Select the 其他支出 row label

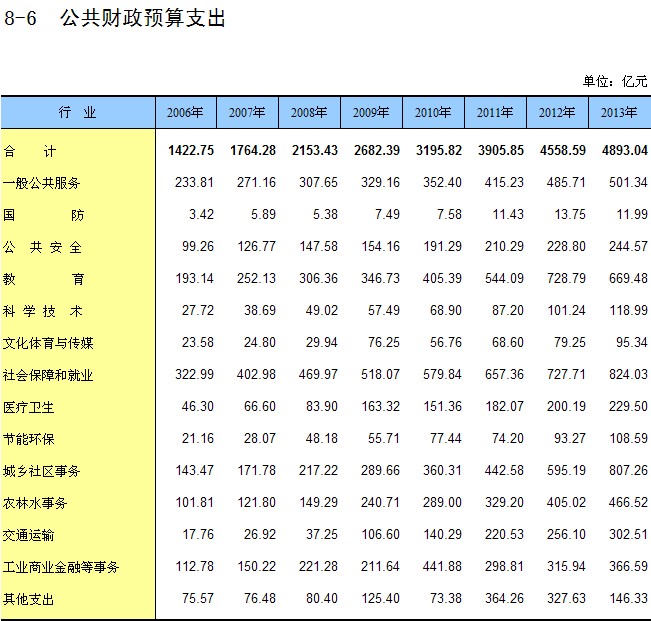click(28, 599)
